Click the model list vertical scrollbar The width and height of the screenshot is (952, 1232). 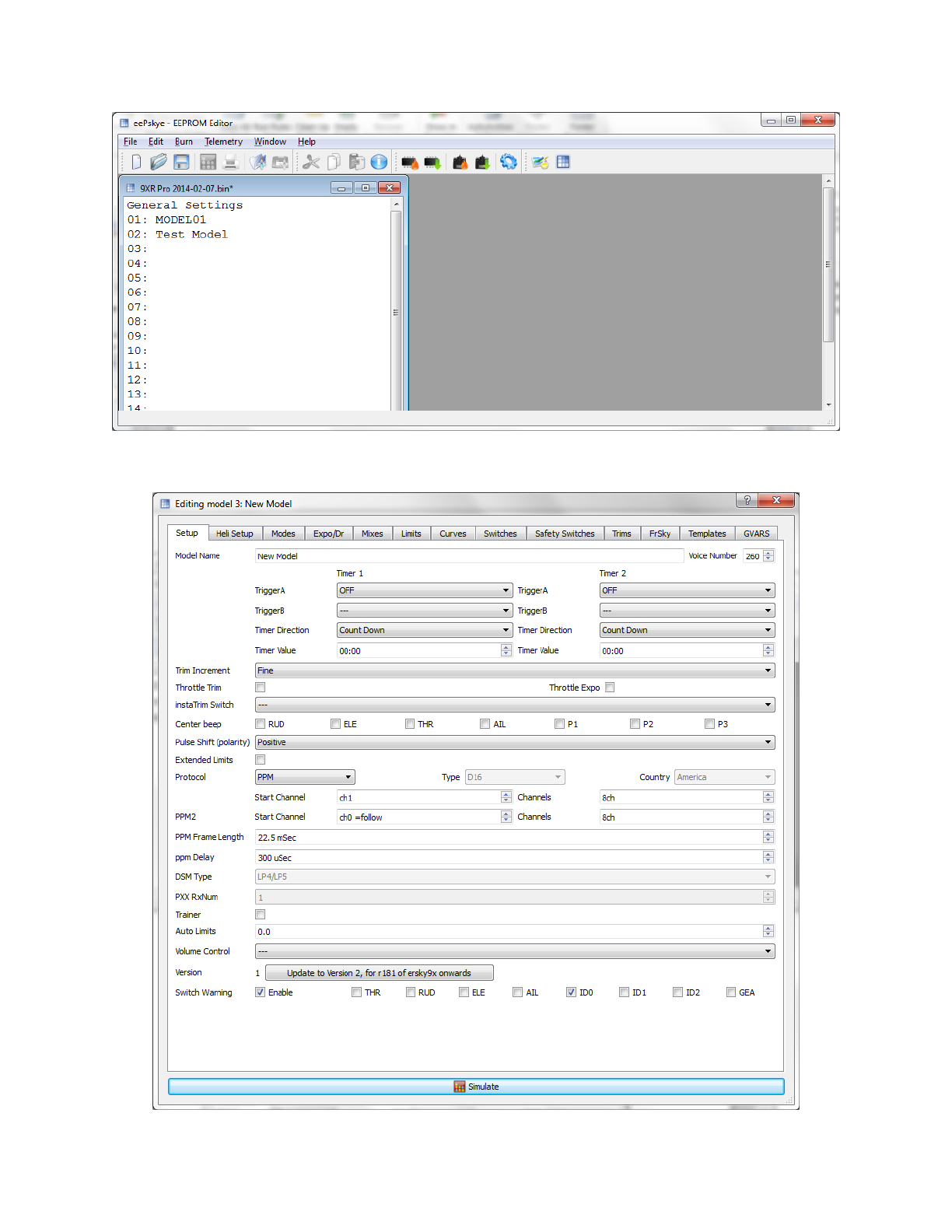pos(396,311)
